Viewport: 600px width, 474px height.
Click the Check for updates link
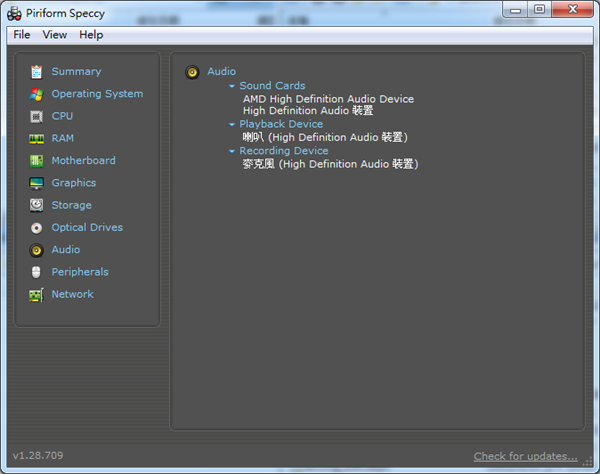[525, 456]
